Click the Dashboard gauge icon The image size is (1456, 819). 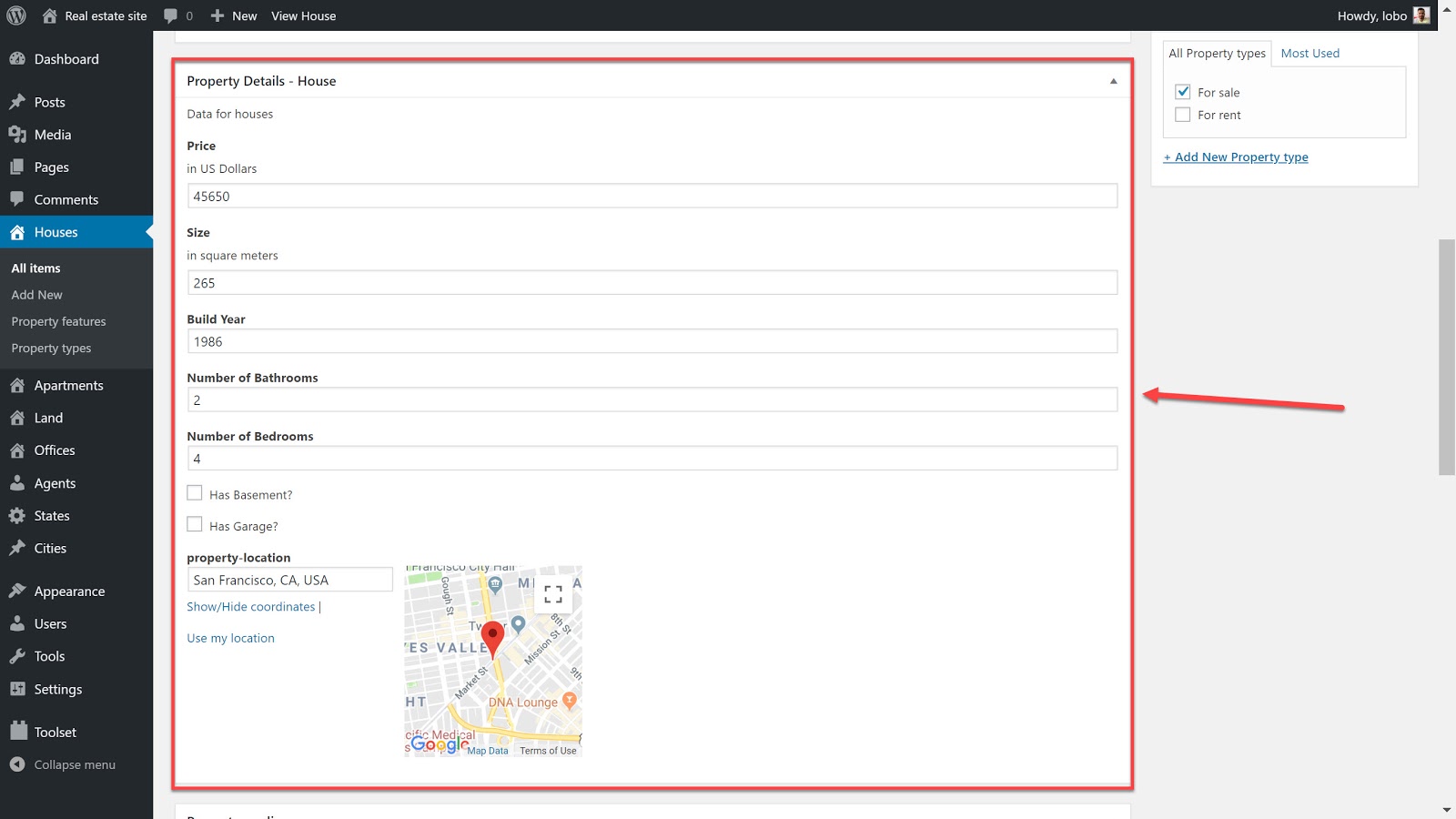coord(17,59)
